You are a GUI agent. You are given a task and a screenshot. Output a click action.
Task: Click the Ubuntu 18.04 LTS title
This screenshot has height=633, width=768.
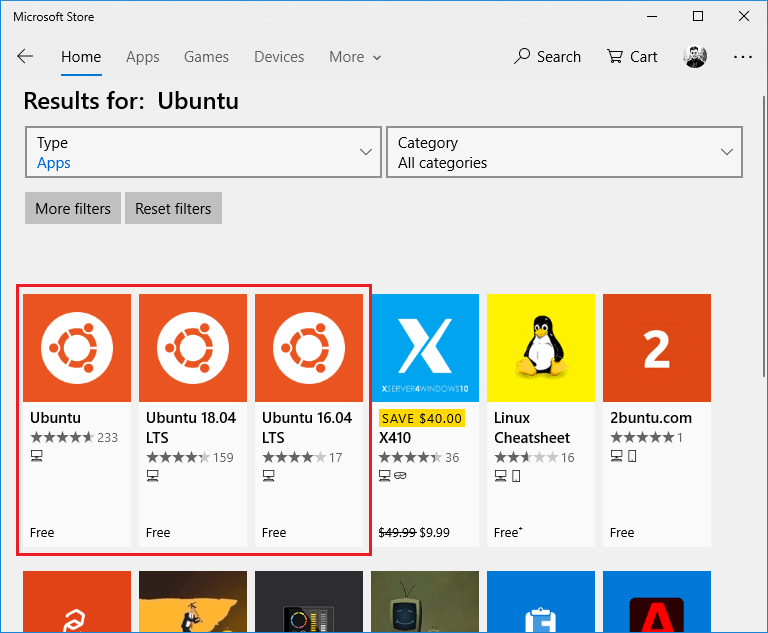191,427
